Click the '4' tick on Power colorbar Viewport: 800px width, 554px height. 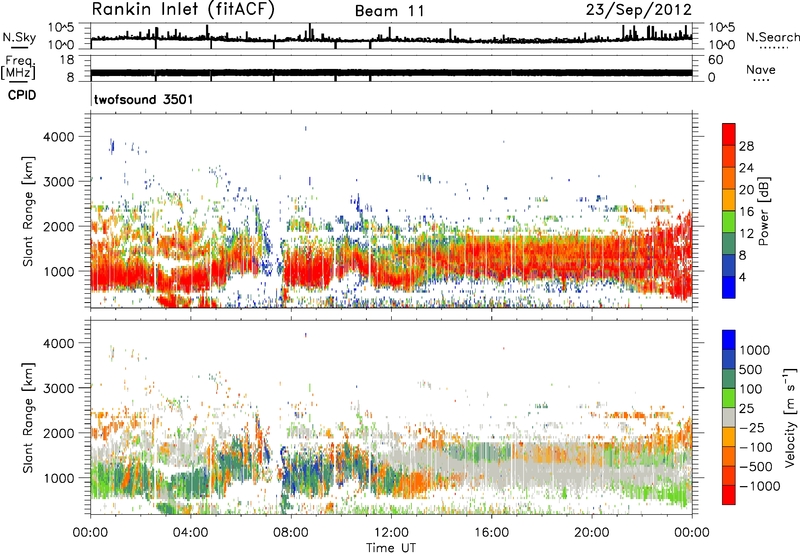tap(742, 278)
